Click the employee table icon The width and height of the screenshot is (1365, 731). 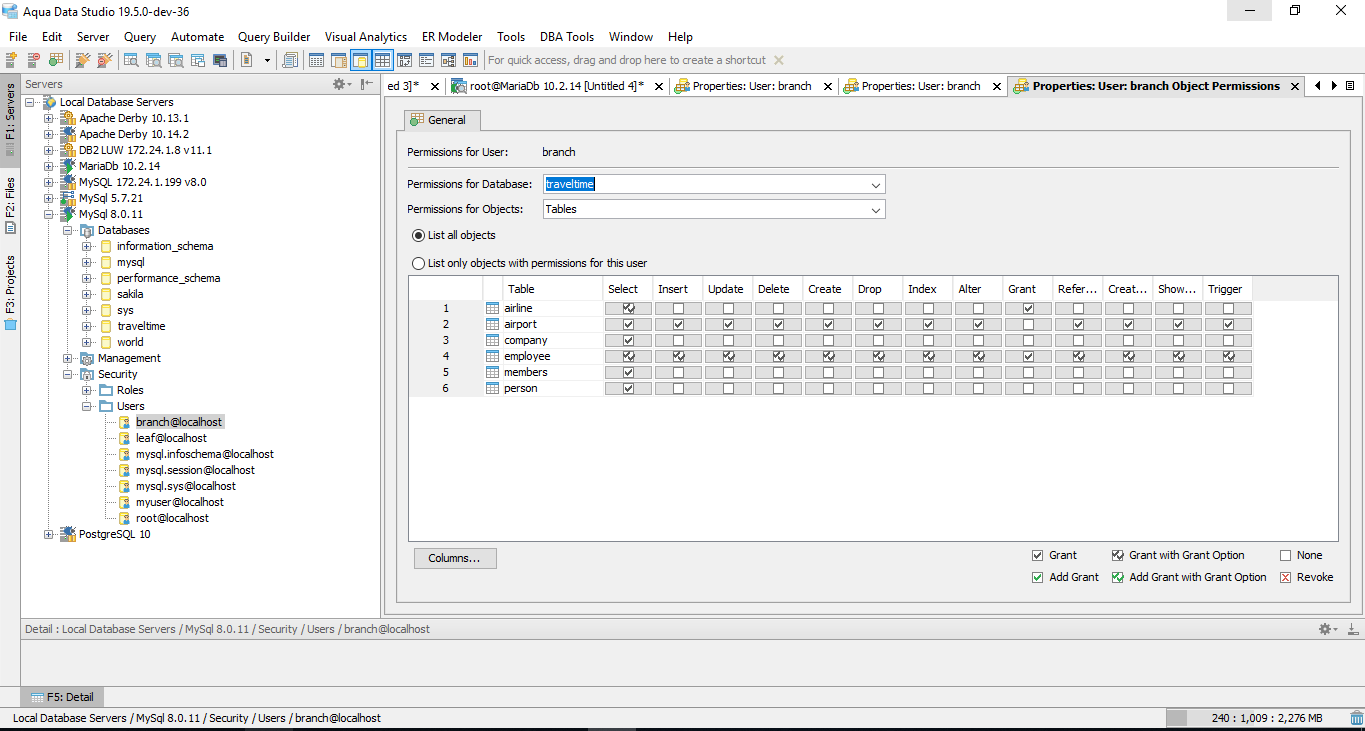(492, 356)
